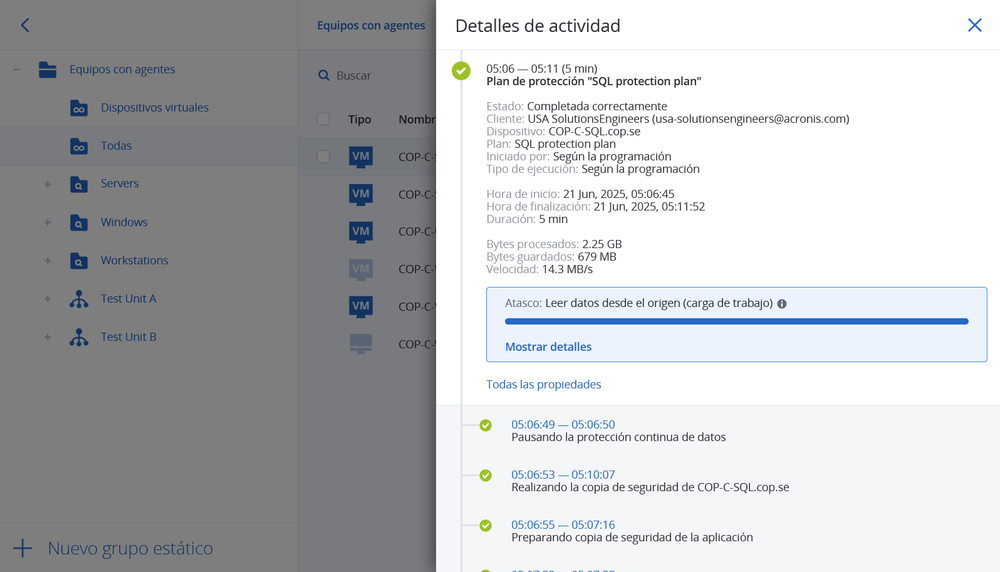The width and height of the screenshot is (1000, 572).
Task: Click the plus icon for new static group
Action: click(22, 548)
